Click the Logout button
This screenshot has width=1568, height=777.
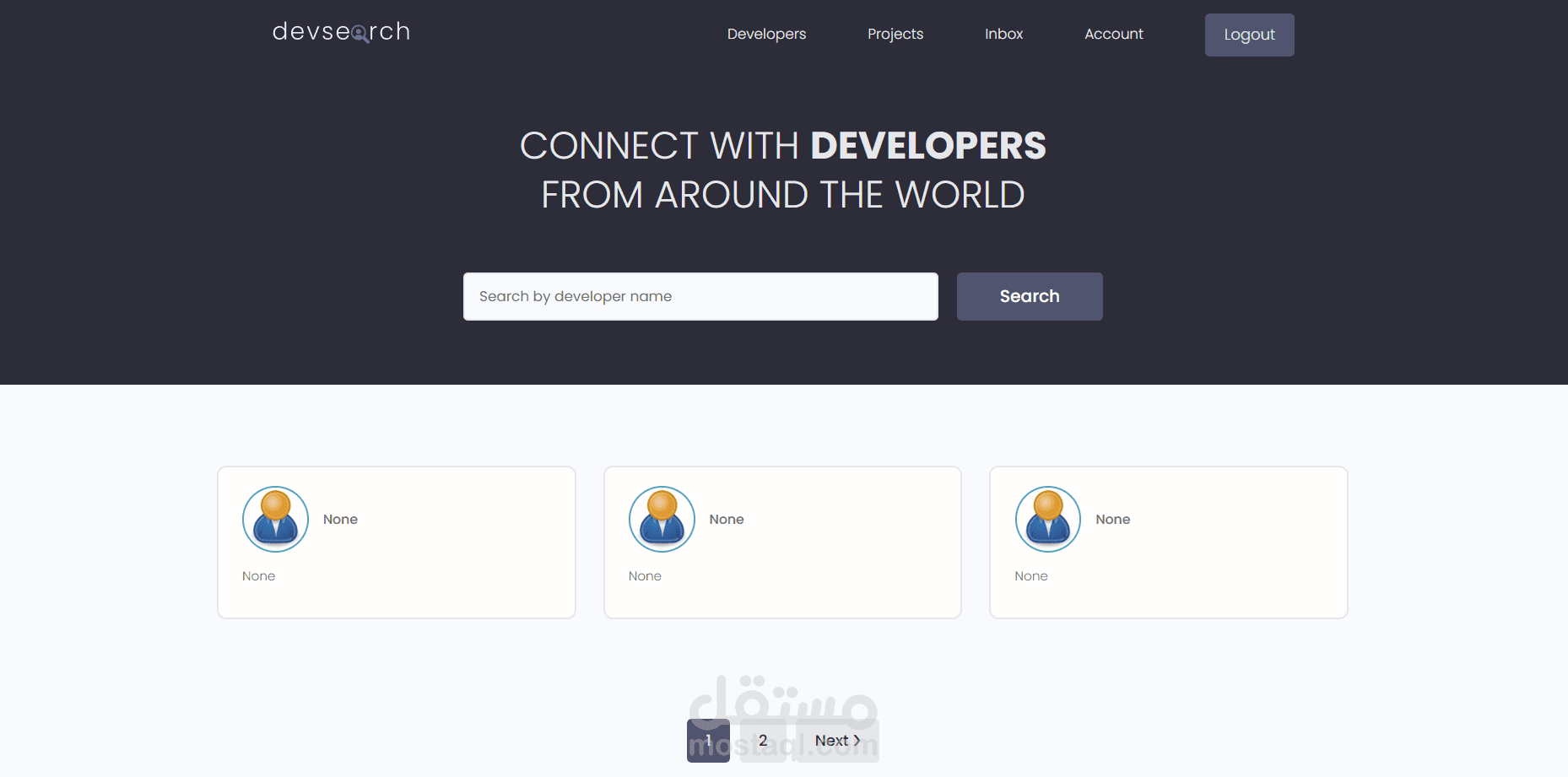pyautogui.click(x=1249, y=35)
